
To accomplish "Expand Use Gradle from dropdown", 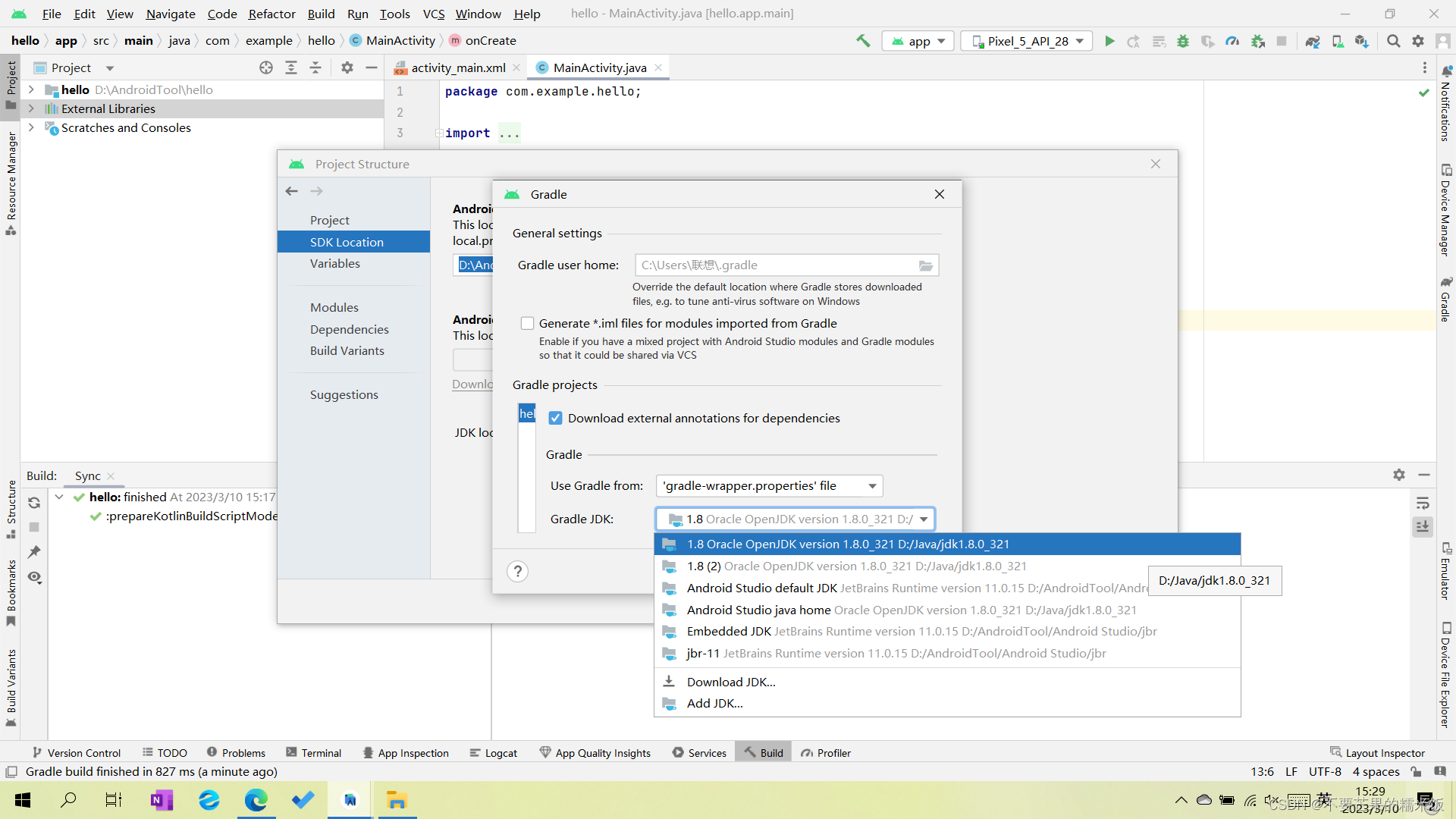I will click(871, 485).
